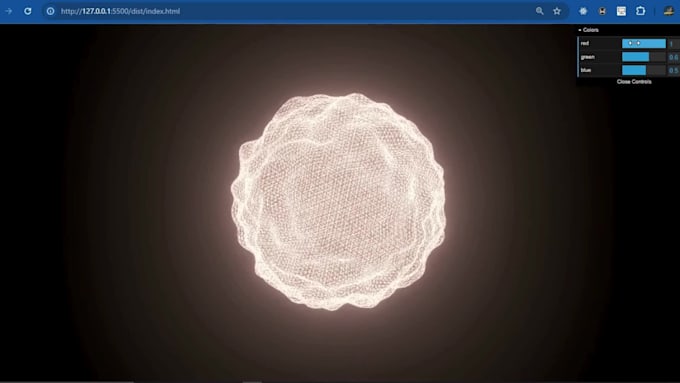
Task: Reload the page with the refresh icon
Action: (28, 11)
